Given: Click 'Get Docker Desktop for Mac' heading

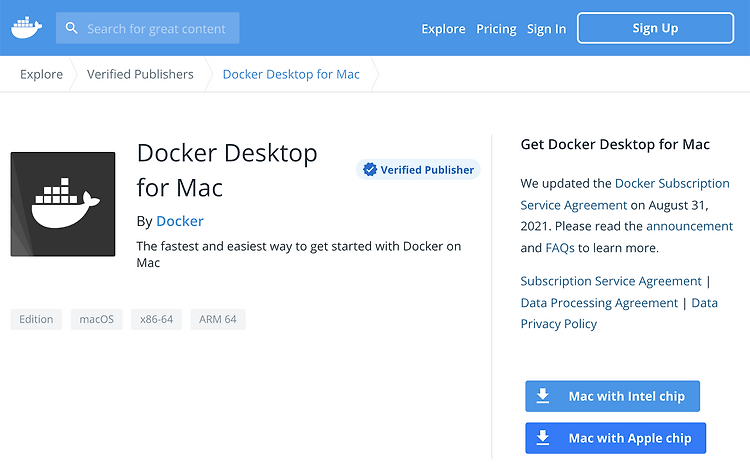Looking at the screenshot, I should click(x=615, y=144).
